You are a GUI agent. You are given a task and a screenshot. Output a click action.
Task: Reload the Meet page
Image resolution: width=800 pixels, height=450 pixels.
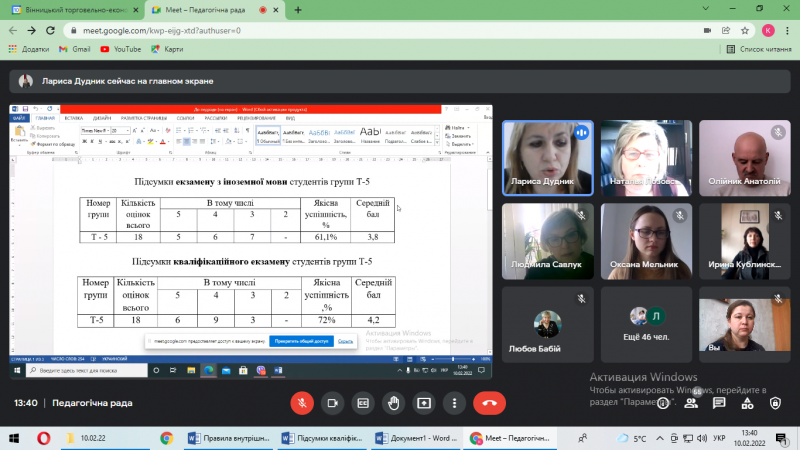click(x=50, y=31)
